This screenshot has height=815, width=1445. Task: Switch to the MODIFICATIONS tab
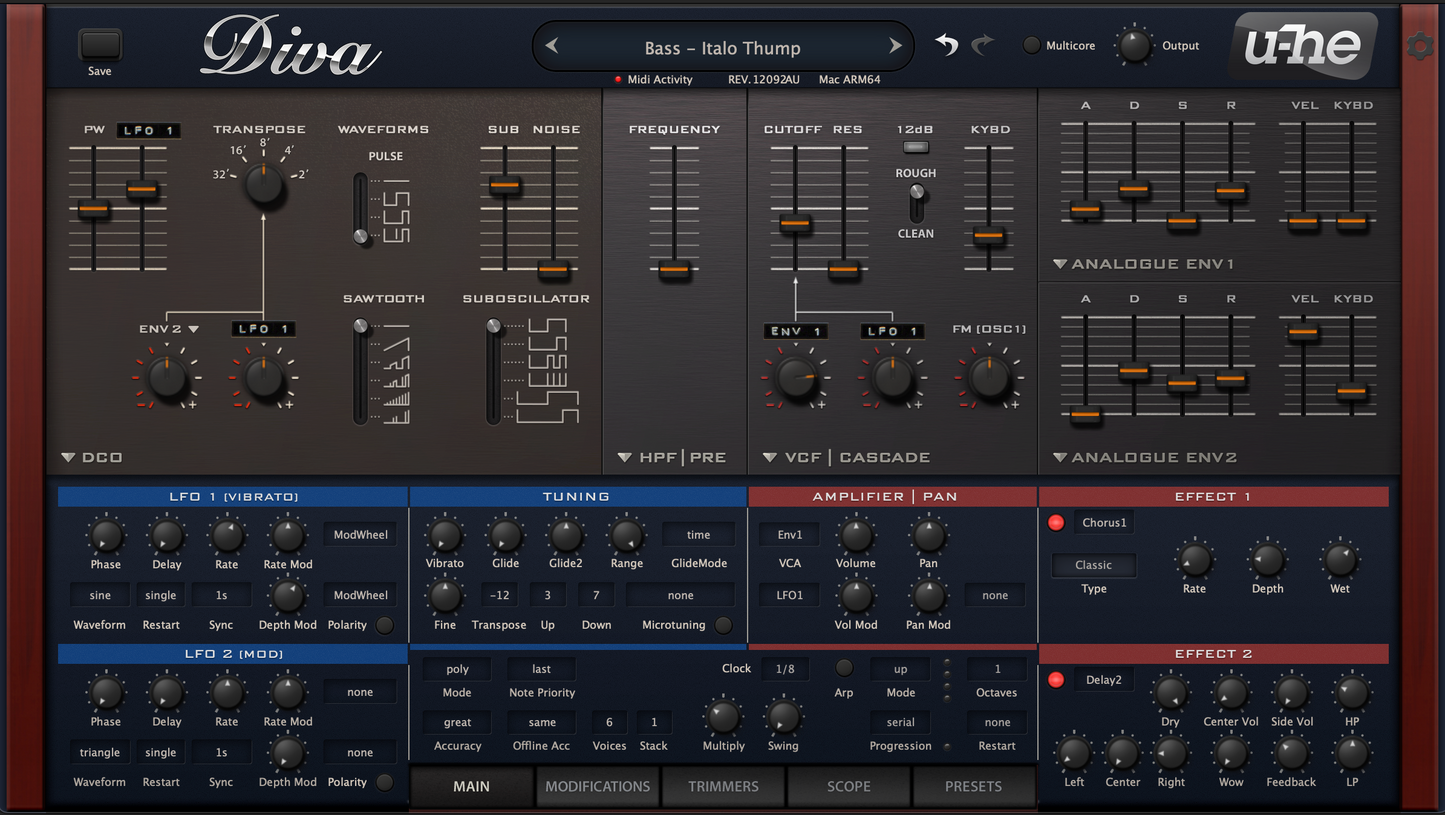[x=597, y=786]
